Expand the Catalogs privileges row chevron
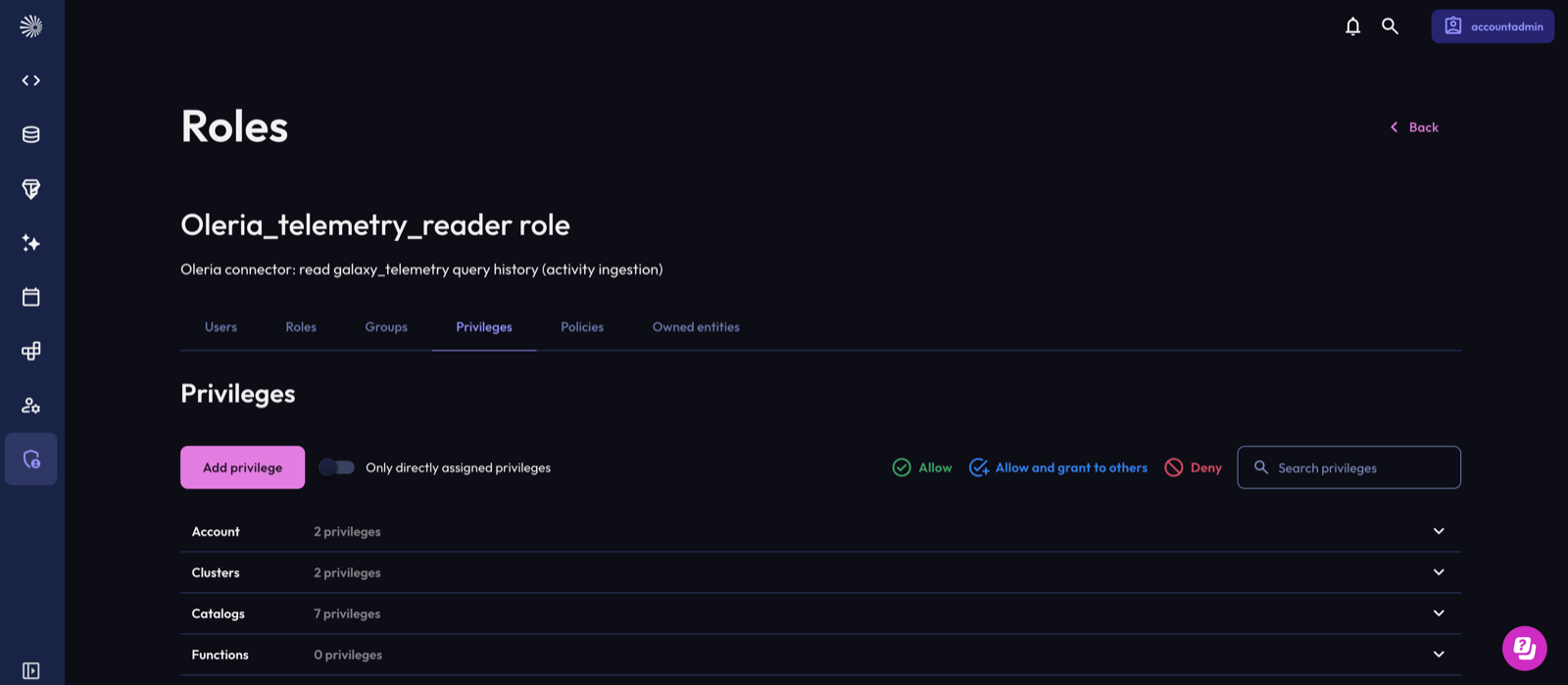 (x=1439, y=613)
